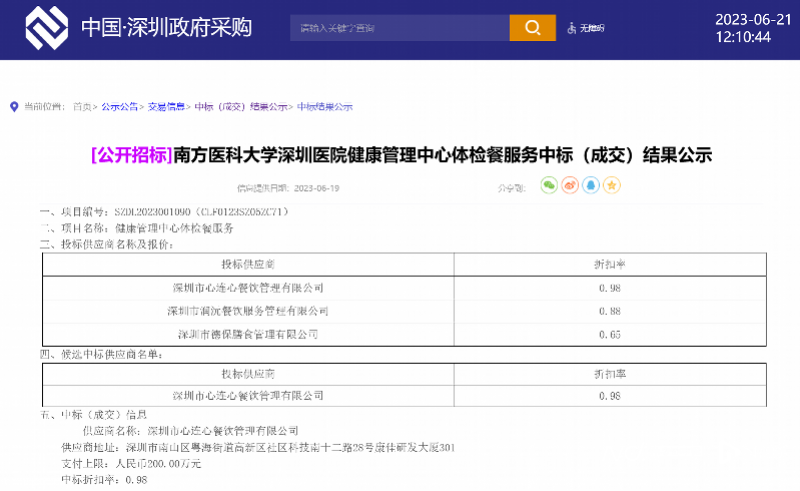
Task: Click the supplier address line 深圳市南山区粤海街道
Action: point(258,448)
